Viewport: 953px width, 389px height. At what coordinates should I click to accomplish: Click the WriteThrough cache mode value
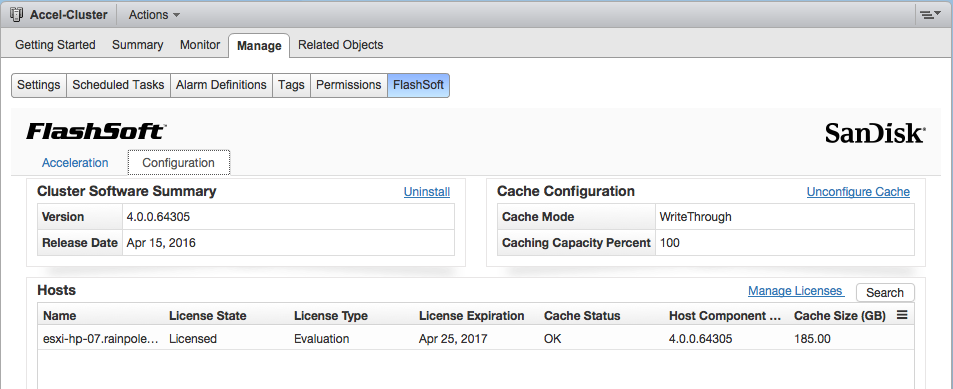pos(695,217)
